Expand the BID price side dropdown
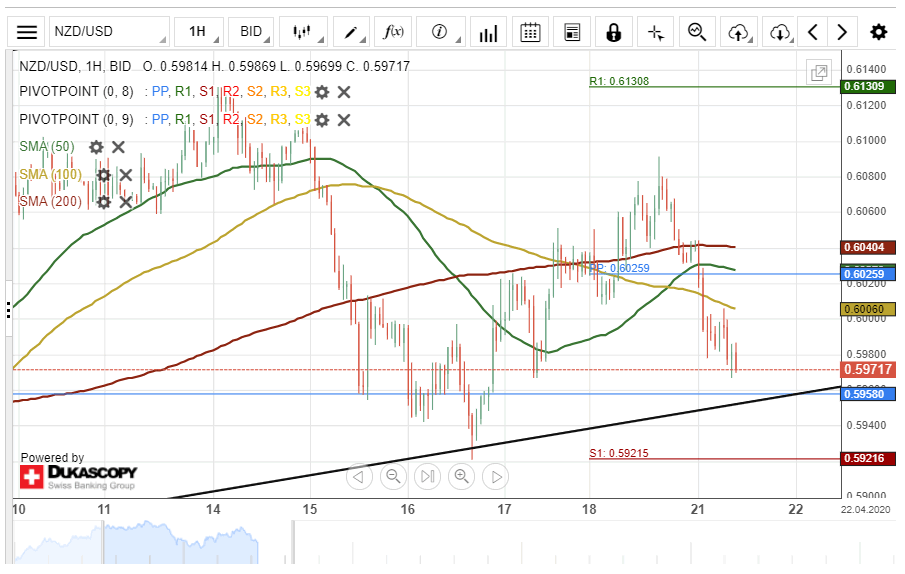The image size is (905, 574). [x=251, y=32]
